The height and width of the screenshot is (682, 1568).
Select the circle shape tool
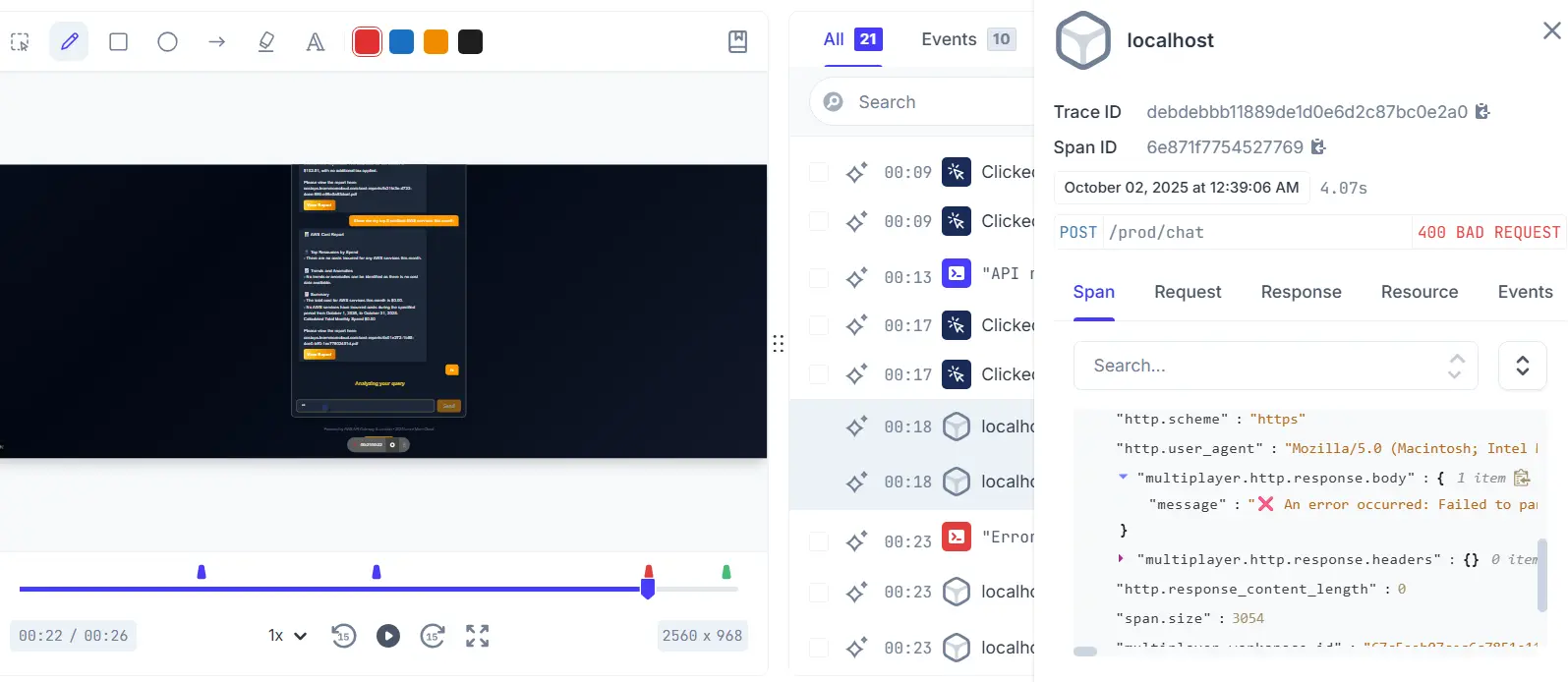(x=168, y=42)
